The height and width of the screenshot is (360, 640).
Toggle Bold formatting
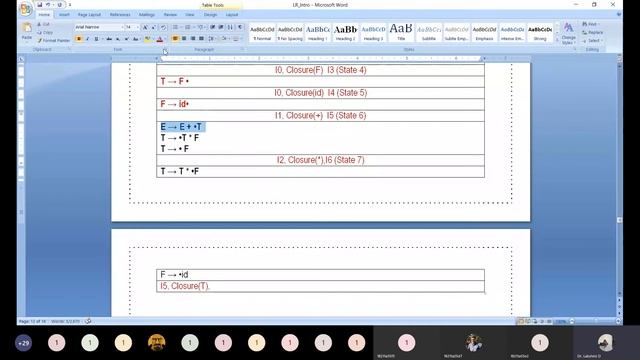pos(79,39)
